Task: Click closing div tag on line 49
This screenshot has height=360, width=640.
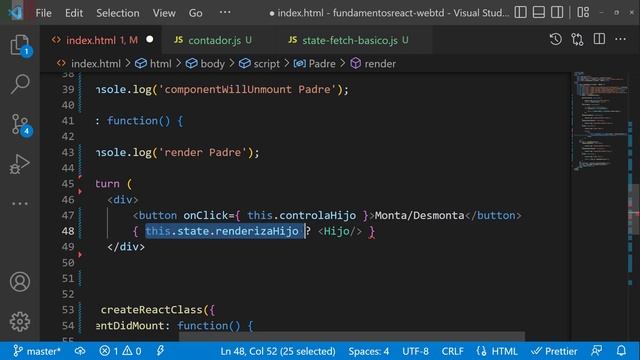Action: pyautogui.click(x=126, y=247)
